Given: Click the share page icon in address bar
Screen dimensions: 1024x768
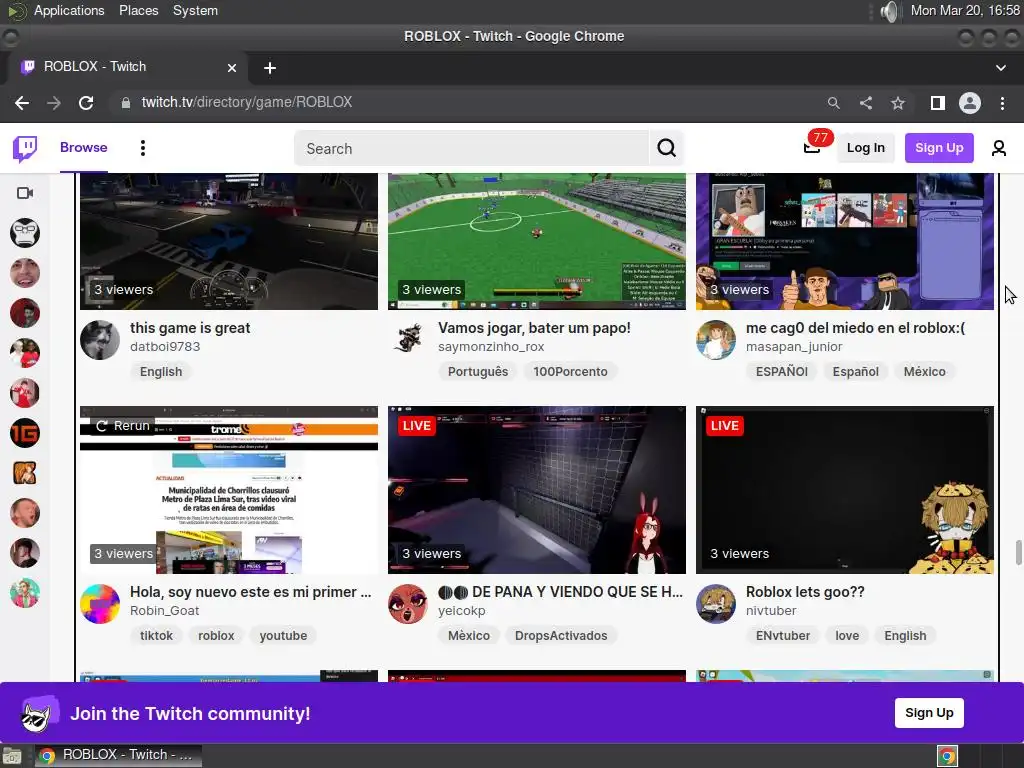Looking at the screenshot, I should pos(866,103).
